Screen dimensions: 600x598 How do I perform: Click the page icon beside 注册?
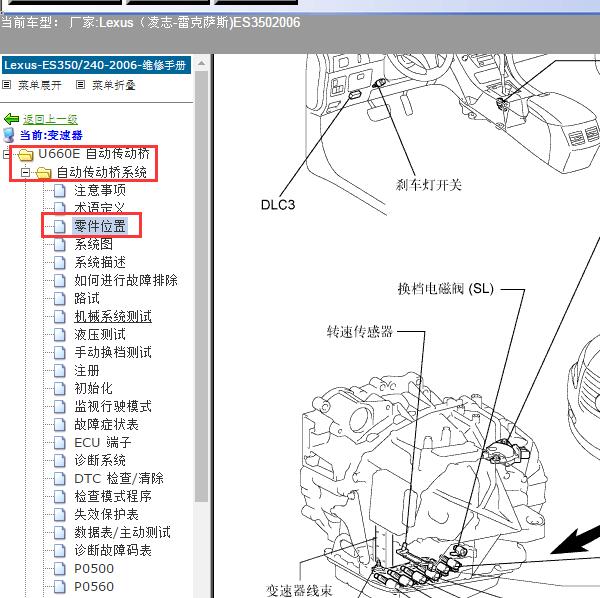pos(60,370)
